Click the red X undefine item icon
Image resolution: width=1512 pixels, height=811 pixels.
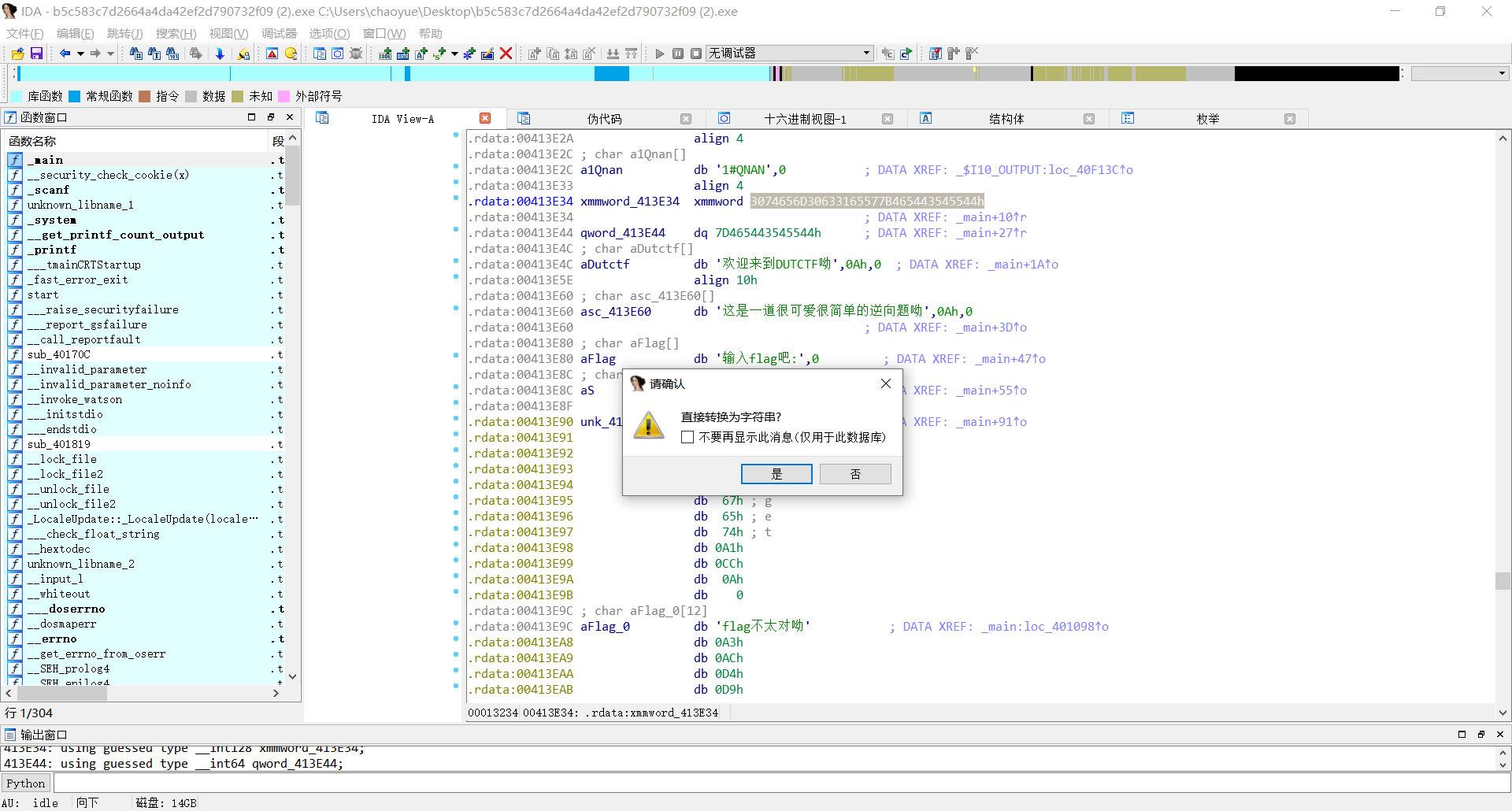[506, 53]
